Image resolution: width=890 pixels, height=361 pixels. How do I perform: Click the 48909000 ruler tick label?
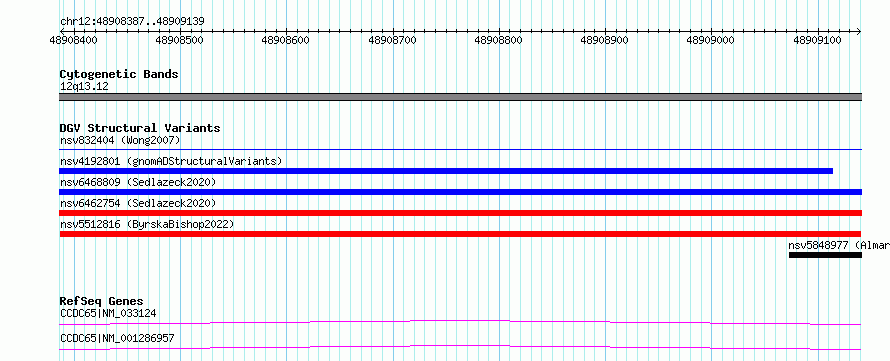711,40
